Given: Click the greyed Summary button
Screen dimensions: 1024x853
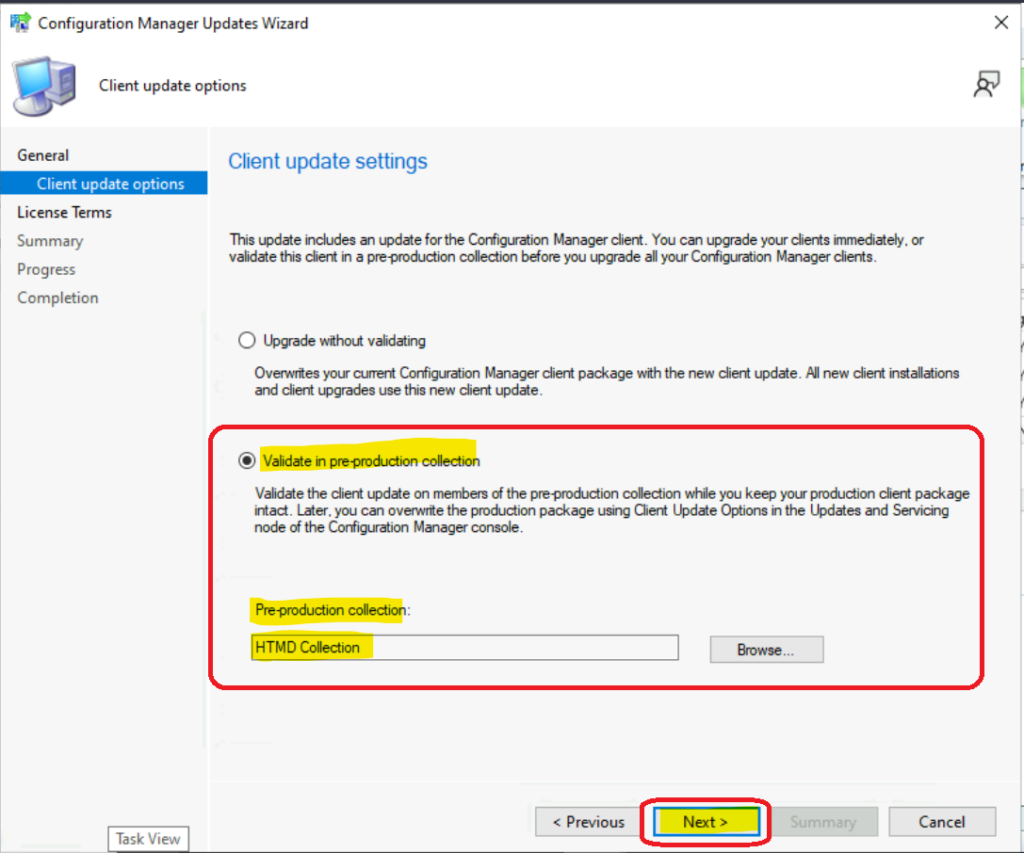Looking at the screenshot, I should click(x=824, y=822).
